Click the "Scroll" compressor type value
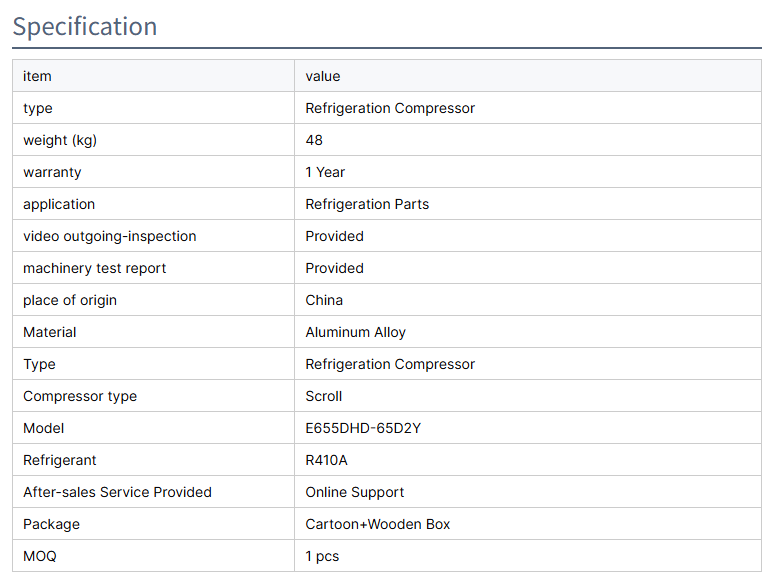The width and height of the screenshot is (778, 581). coord(324,396)
